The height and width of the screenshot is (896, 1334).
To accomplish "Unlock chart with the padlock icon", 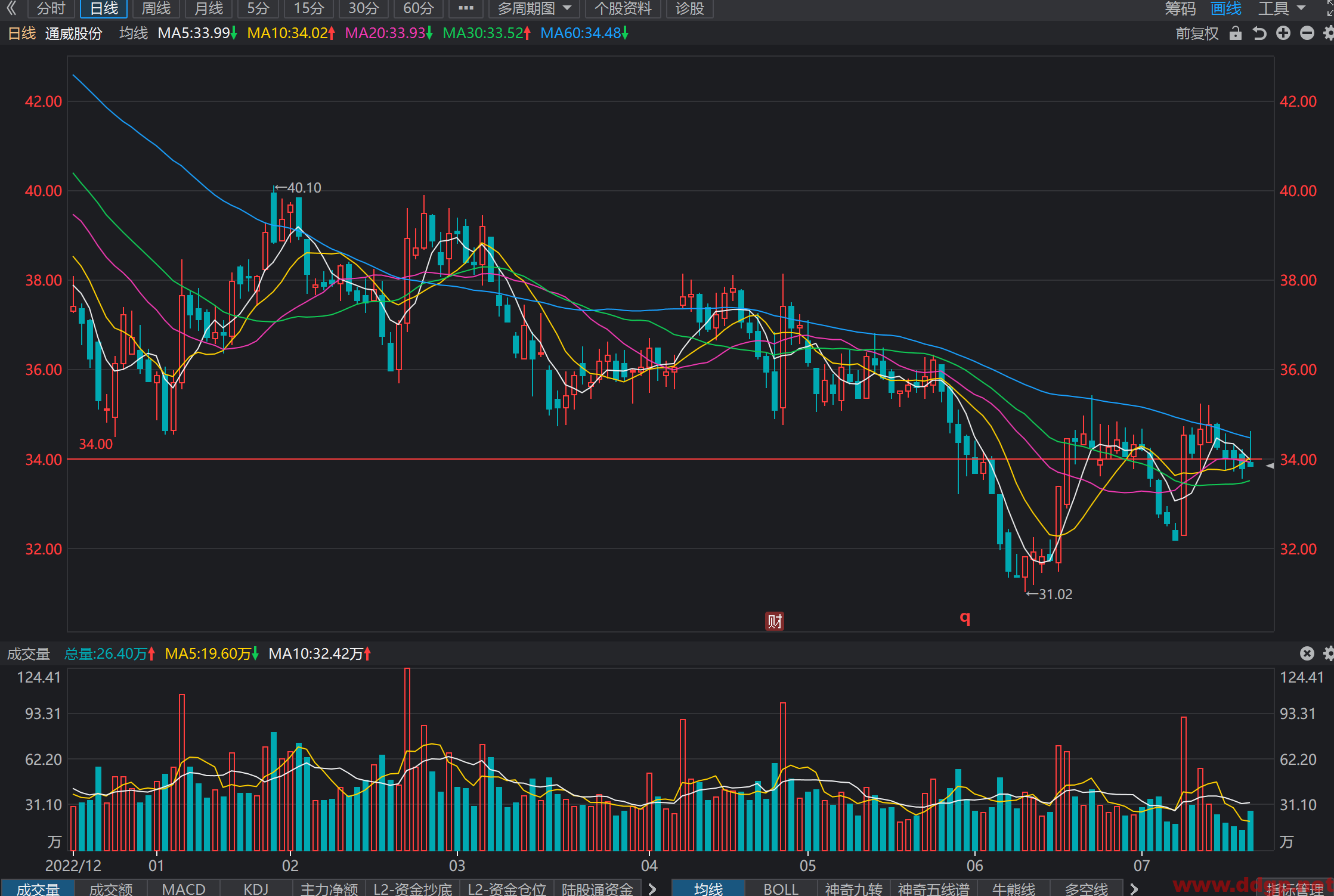I will pyautogui.click(x=1235, y=33).
